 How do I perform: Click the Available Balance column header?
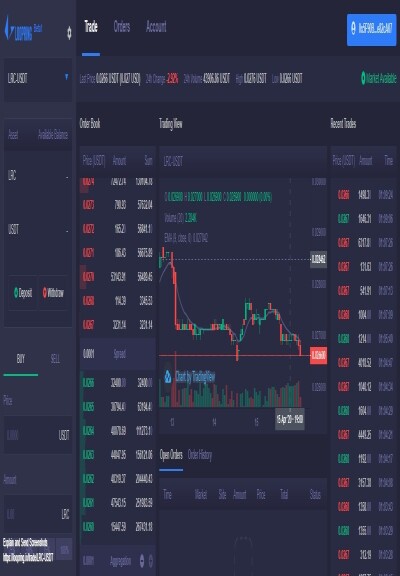53,135
